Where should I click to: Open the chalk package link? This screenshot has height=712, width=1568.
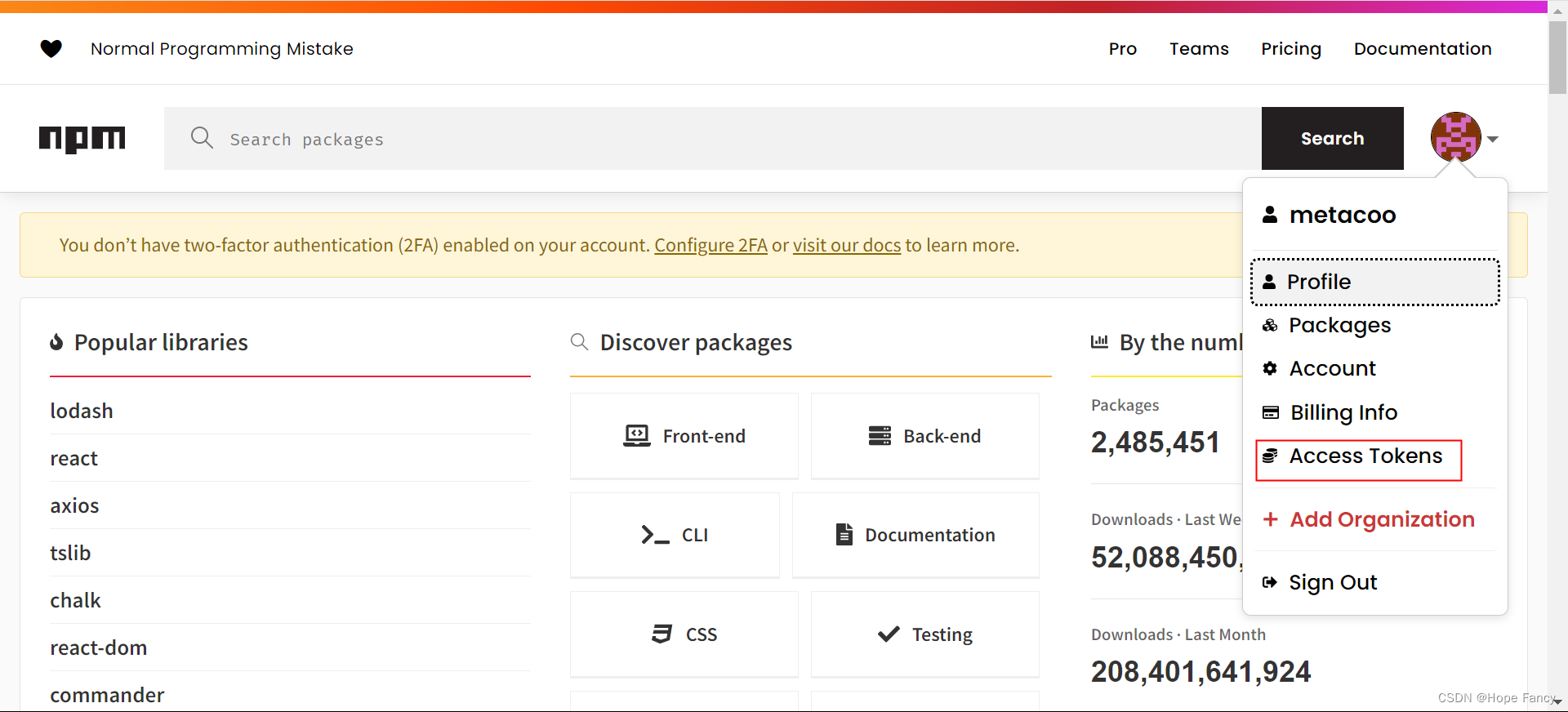pos(75,600)
